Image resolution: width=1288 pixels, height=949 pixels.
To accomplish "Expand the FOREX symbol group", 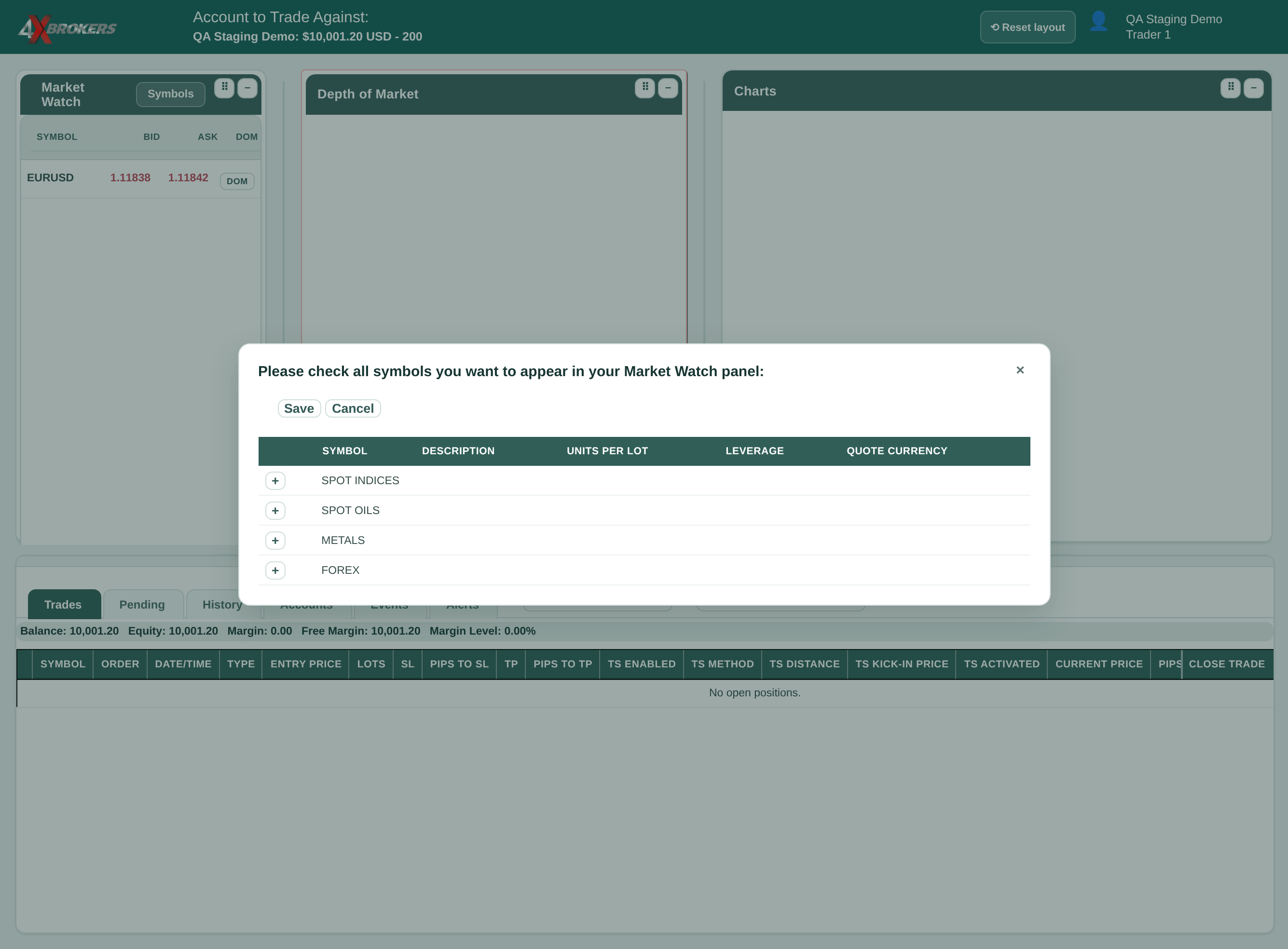I will pos(275,570).
